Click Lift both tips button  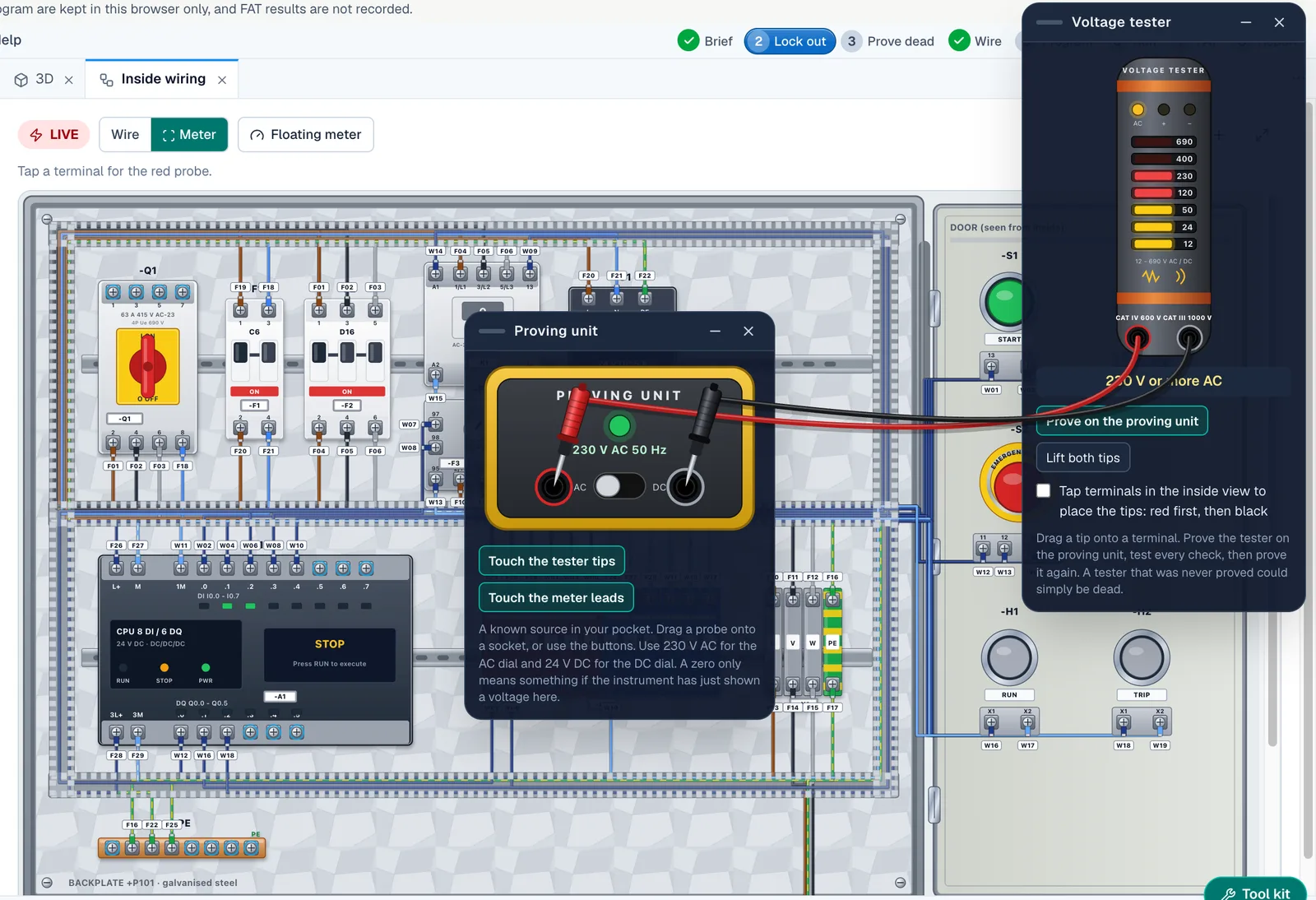pos(1083,457)
